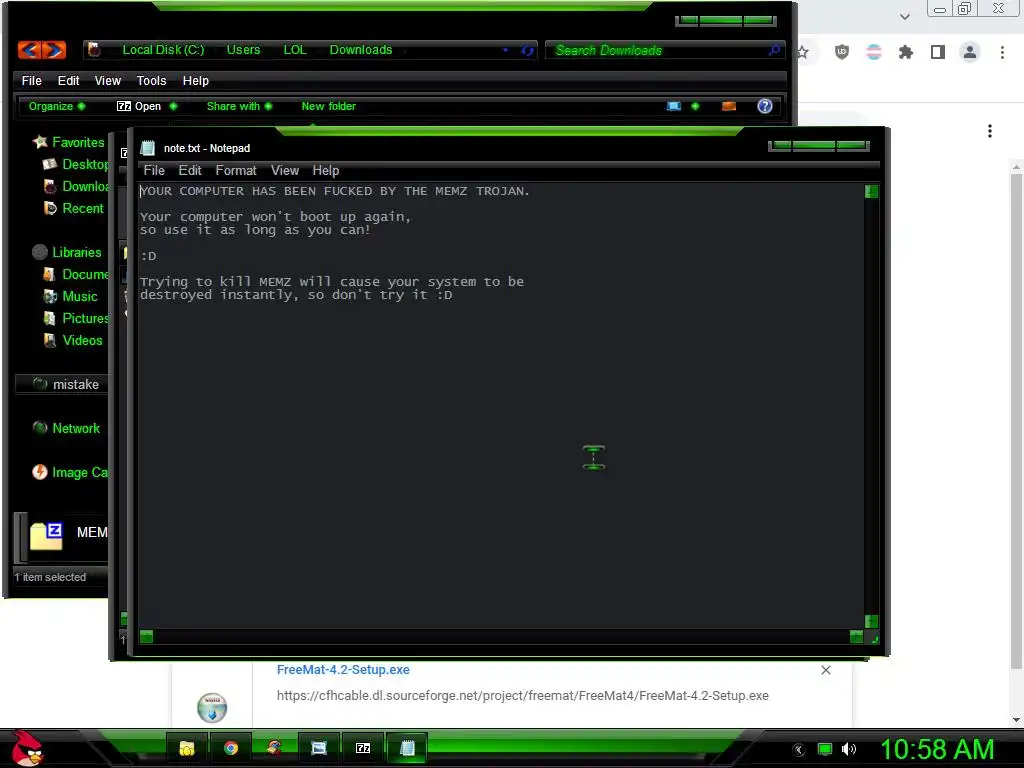Screen dimensions: 1024x768
Task: Remove FreeMat download with X button
Action: (x=825, y=670)
